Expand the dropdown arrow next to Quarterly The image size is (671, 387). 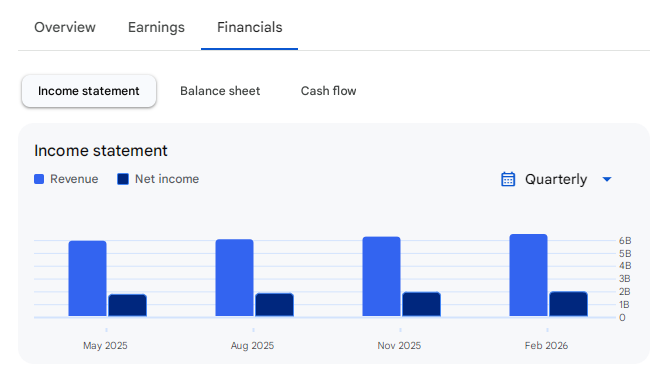[x=607, y=179]
